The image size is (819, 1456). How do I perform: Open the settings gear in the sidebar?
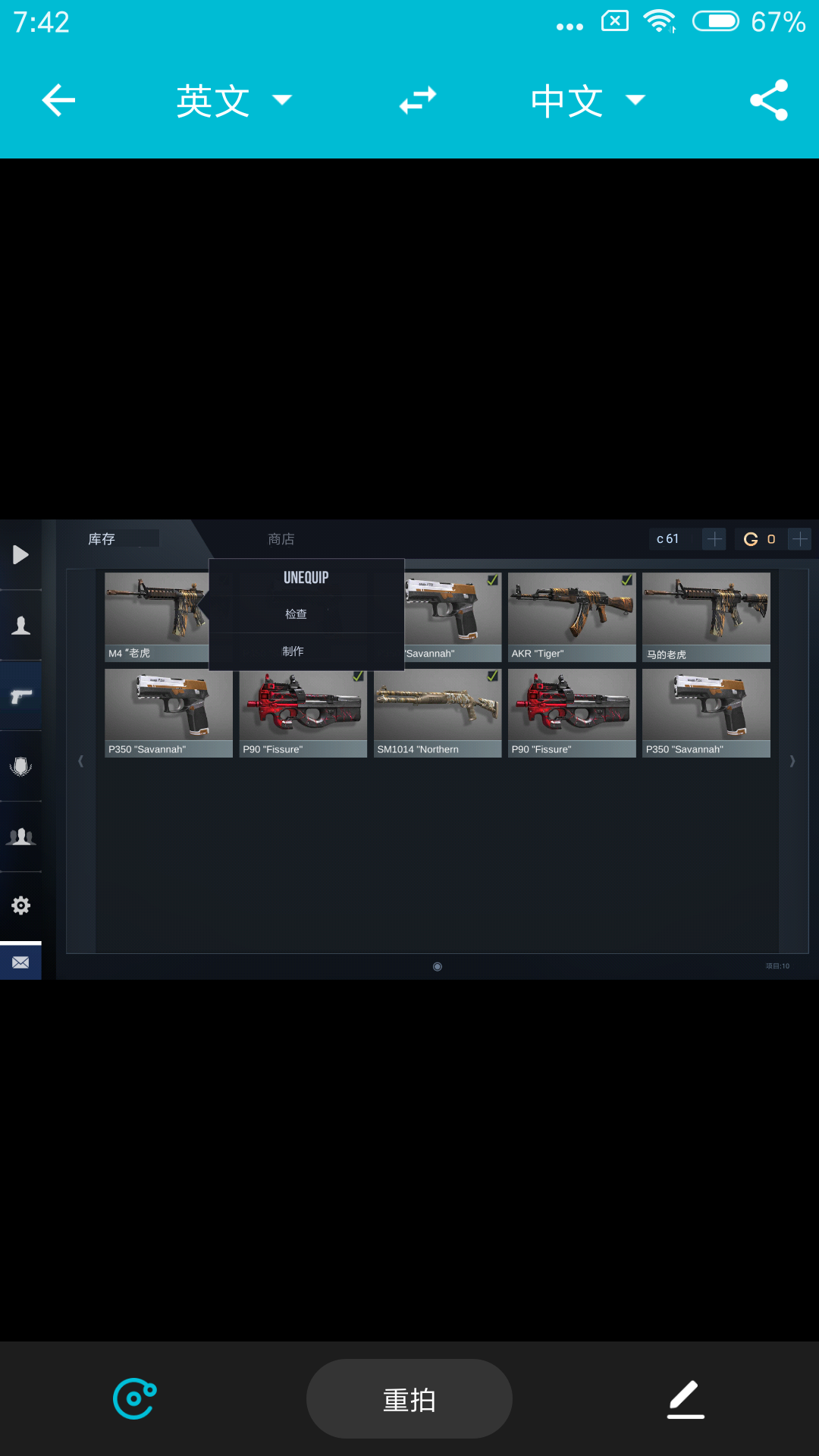pos(21,905)
